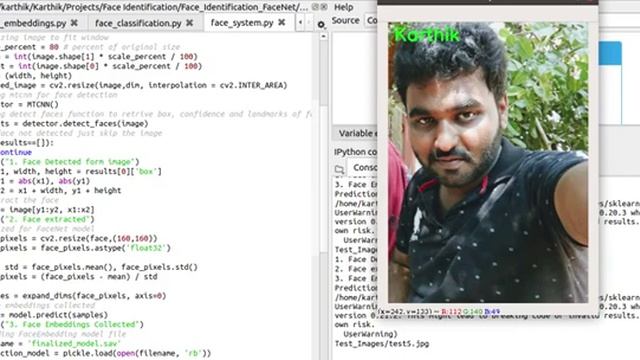Click the 'pickle.load(open(filename' line
Screen dimensions: 640x360
pyautogui.click(x=105, y=353)
